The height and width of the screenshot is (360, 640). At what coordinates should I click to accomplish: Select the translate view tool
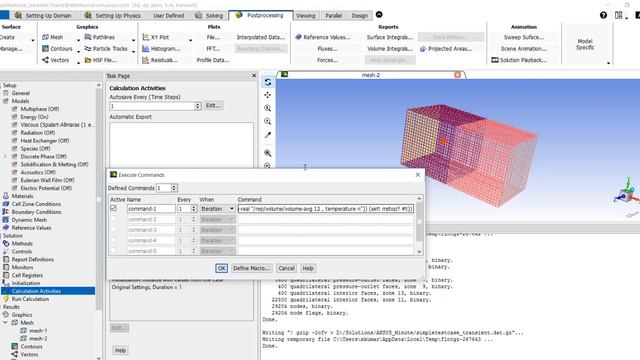tap(268, 95)
